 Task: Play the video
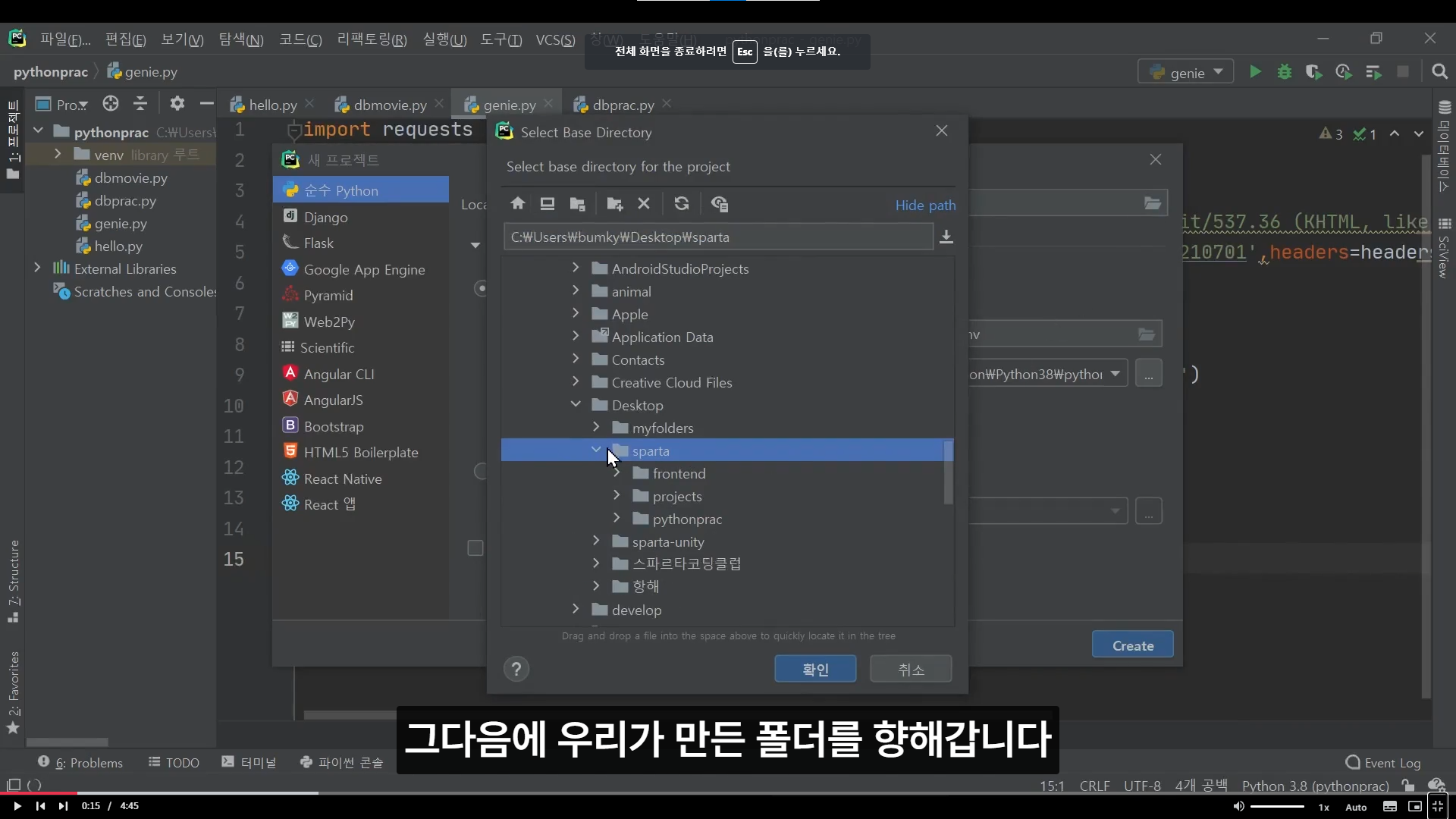[x=17, y=806]
